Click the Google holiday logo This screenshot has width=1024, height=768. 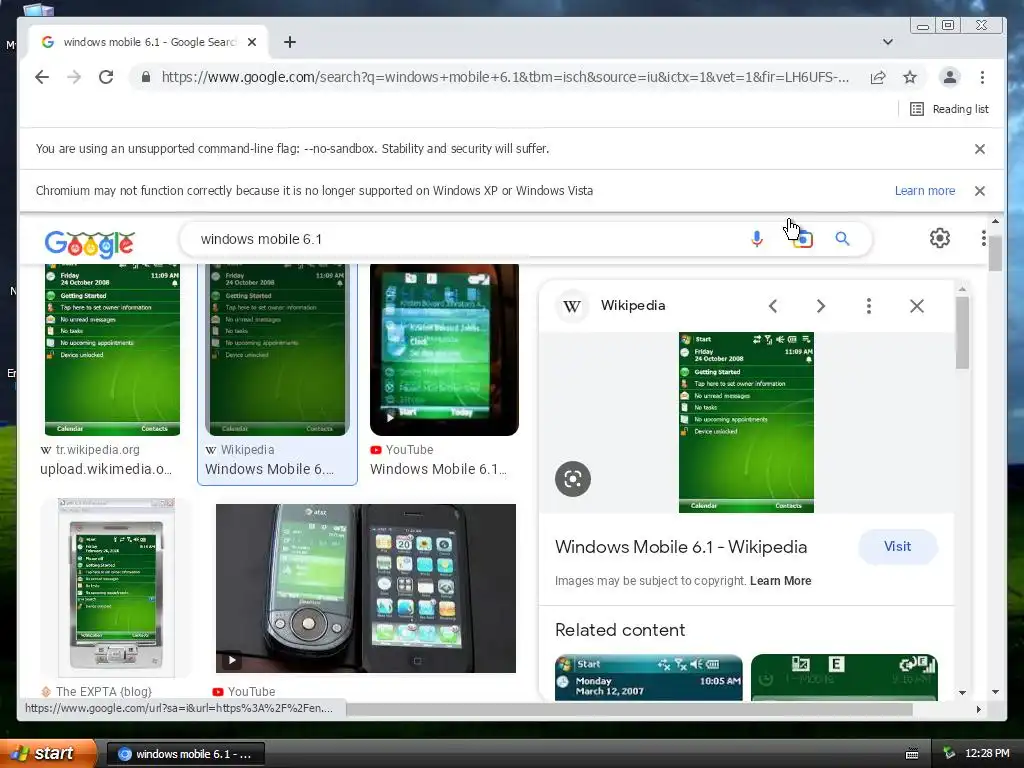[89, 244]
